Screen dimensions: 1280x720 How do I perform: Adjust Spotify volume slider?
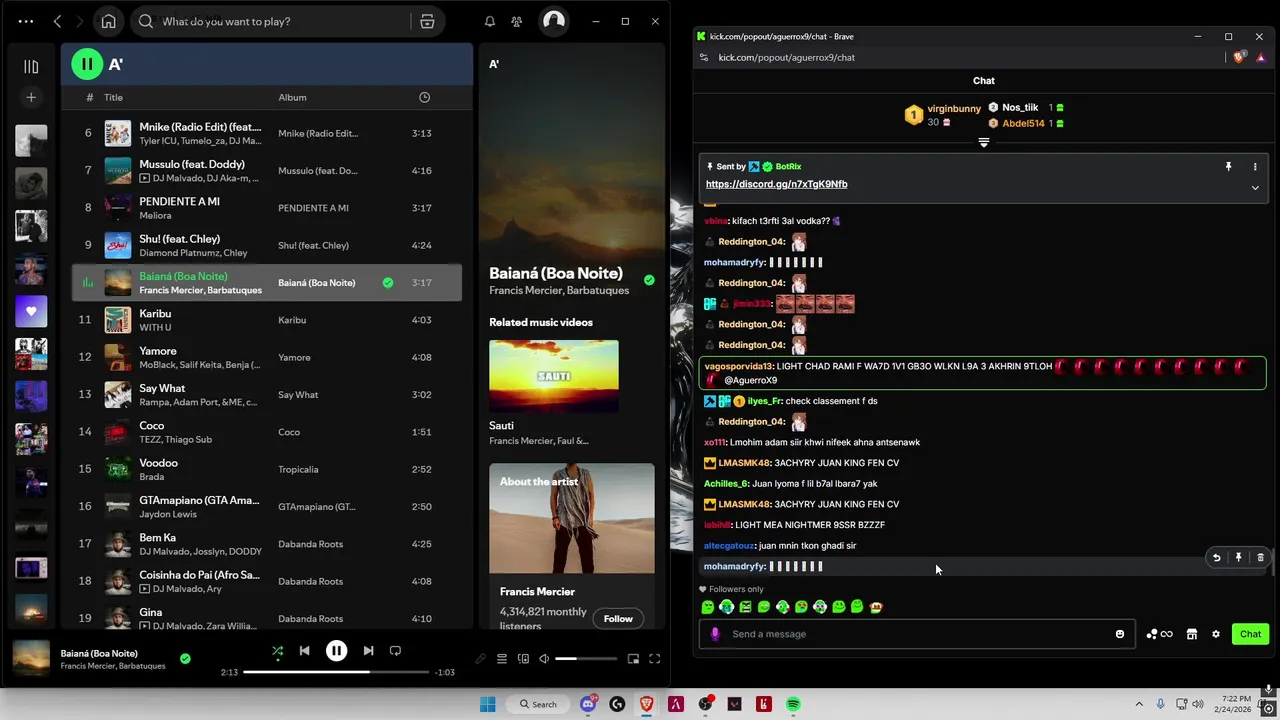point(586,659)
